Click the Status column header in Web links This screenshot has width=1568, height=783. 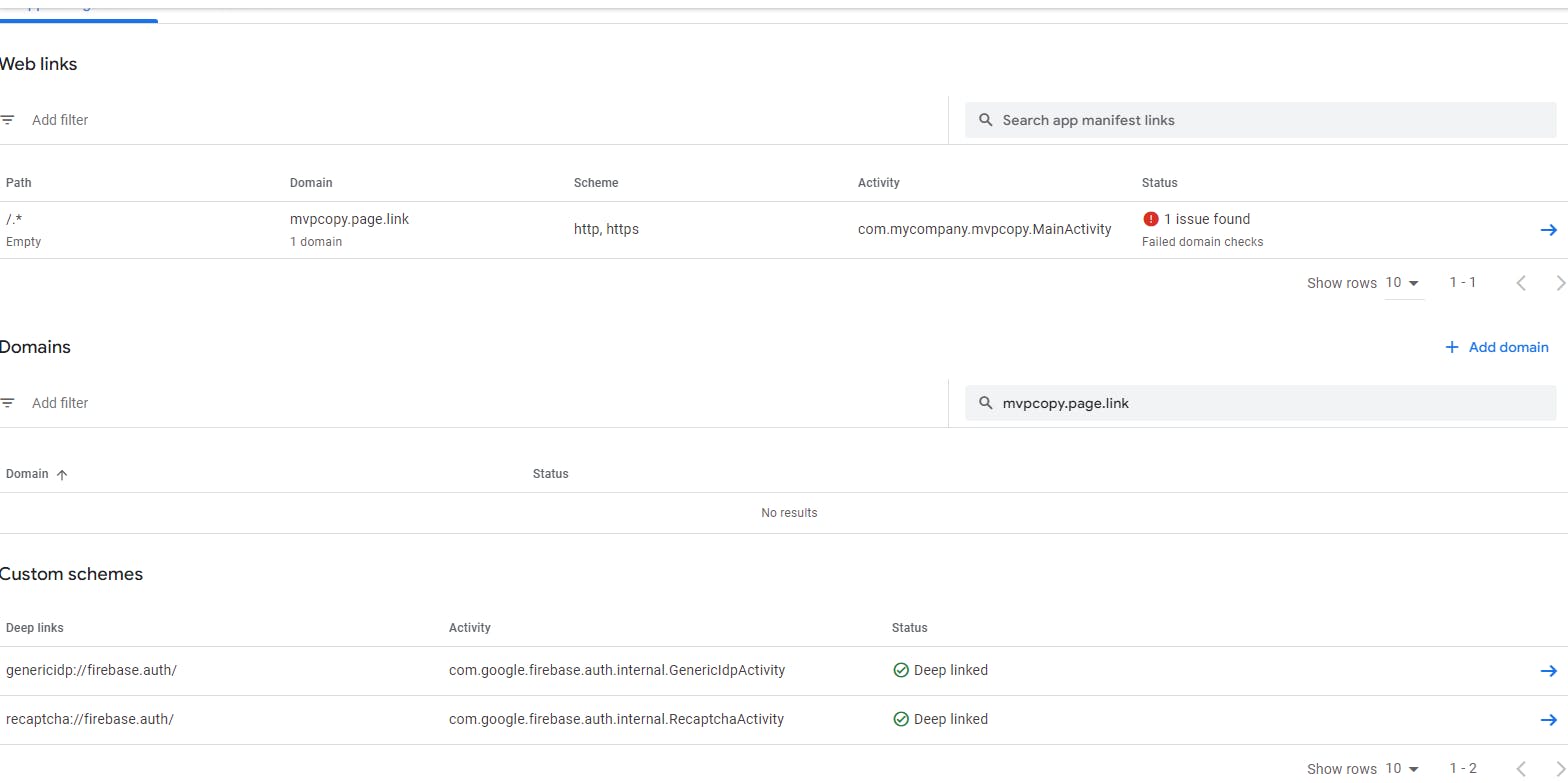click(1159, 183)
